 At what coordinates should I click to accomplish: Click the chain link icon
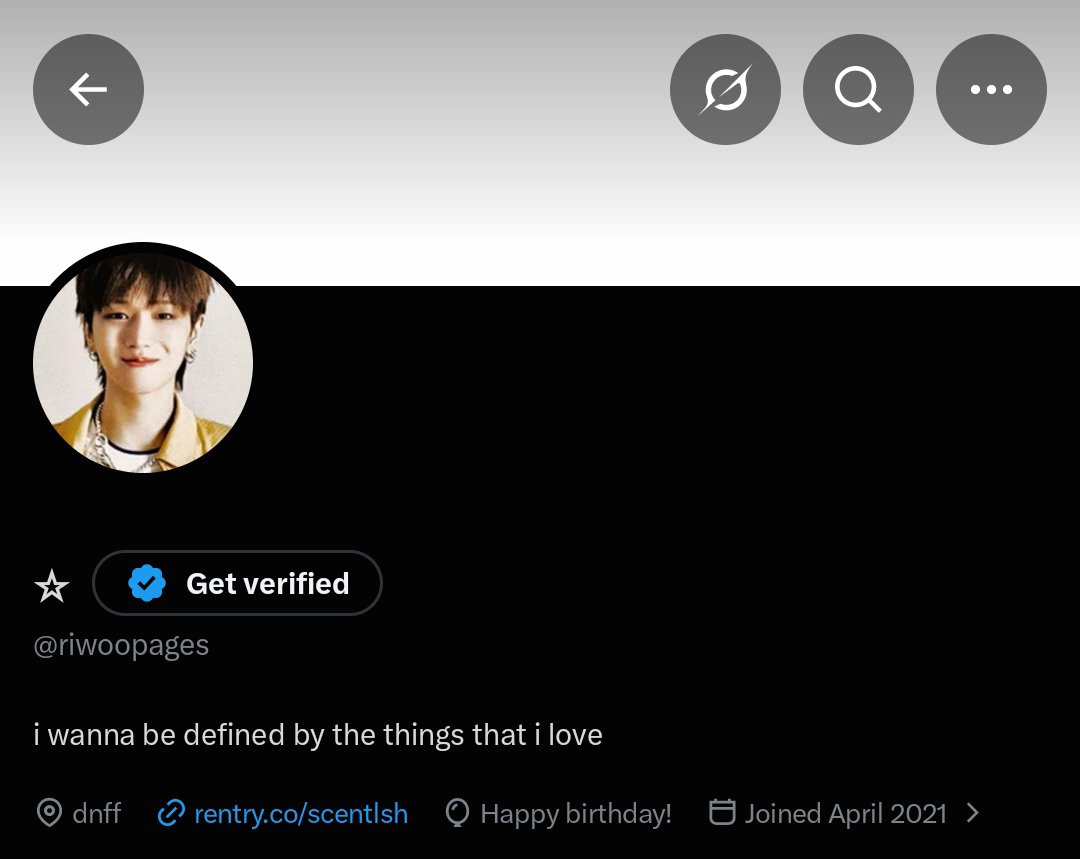171,813
